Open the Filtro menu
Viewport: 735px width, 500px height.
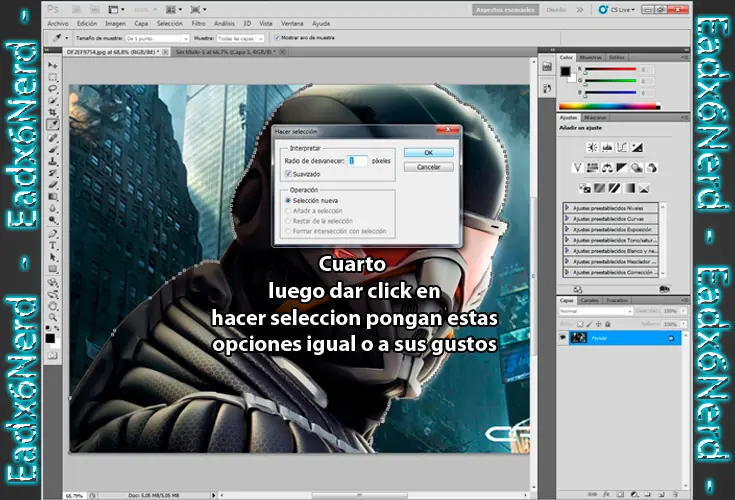click(x=198, y=23)
